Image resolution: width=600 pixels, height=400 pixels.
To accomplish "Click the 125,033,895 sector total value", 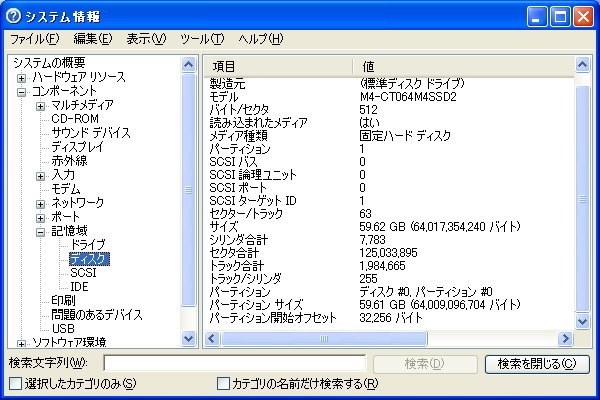I will coord(388,253).
